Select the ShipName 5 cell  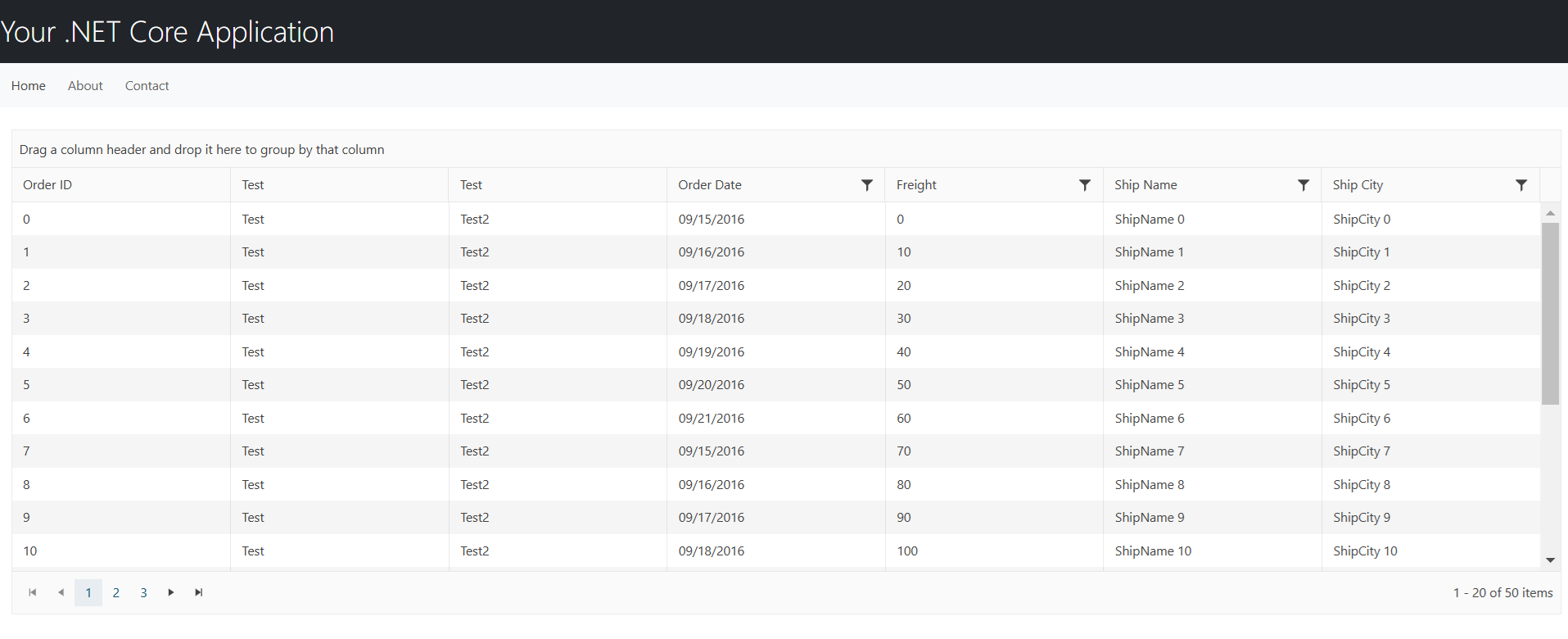coord(1212,385)
